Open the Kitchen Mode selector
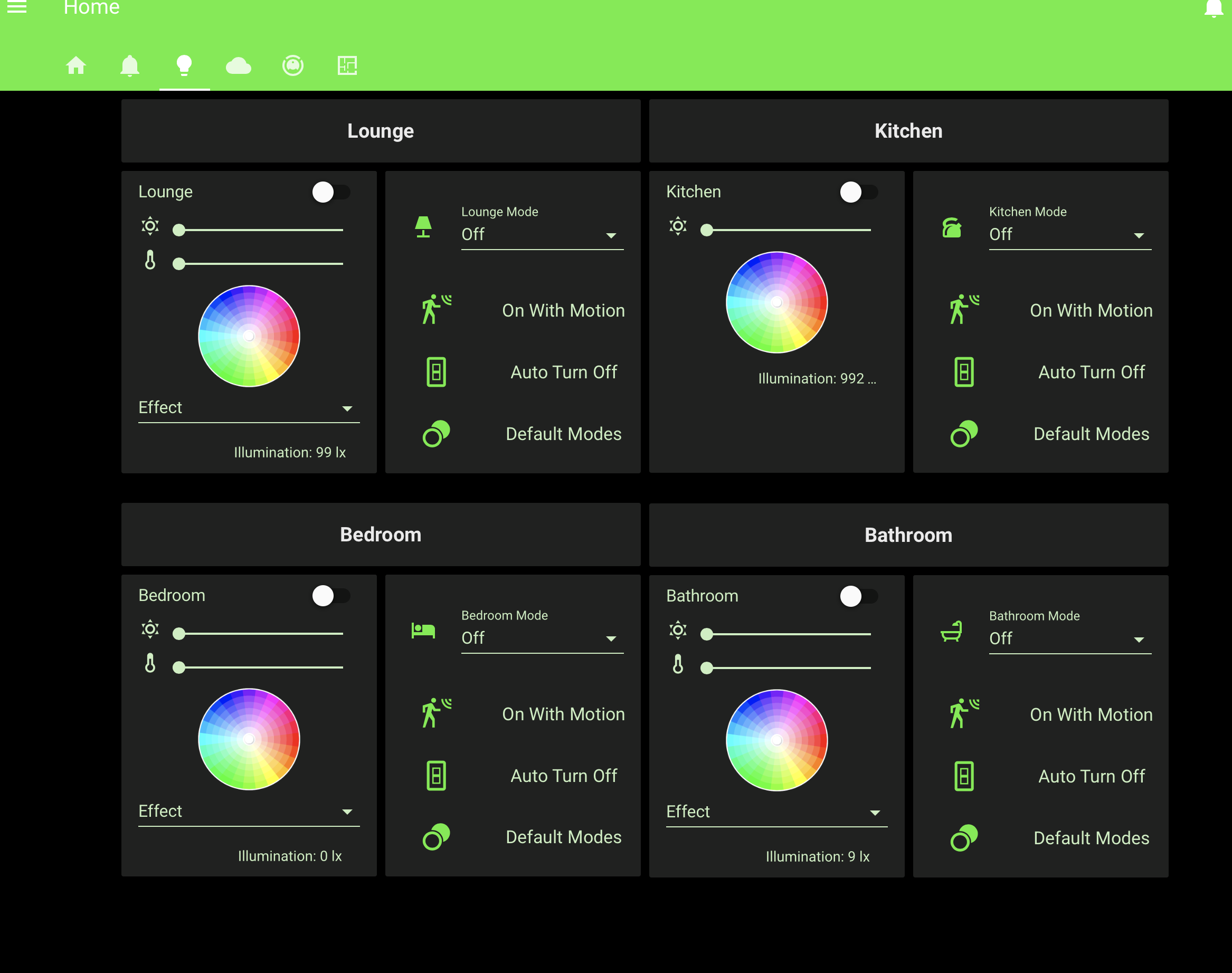The image size is (1232, 973). (x=1069, y=235)
